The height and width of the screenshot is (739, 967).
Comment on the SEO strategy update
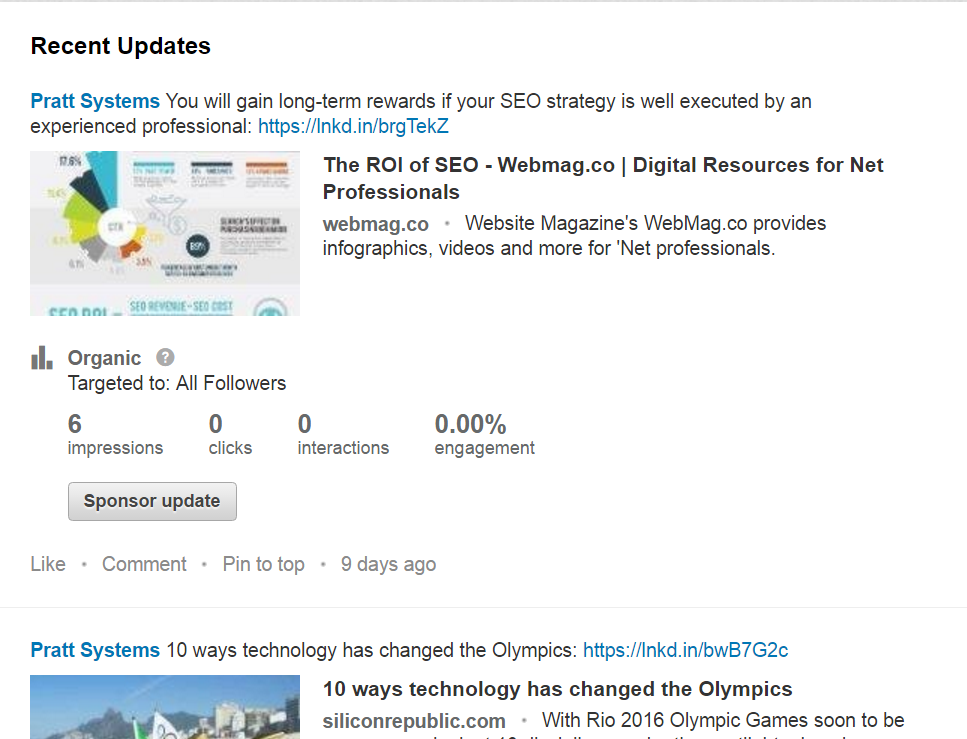(x=144, y=564)
